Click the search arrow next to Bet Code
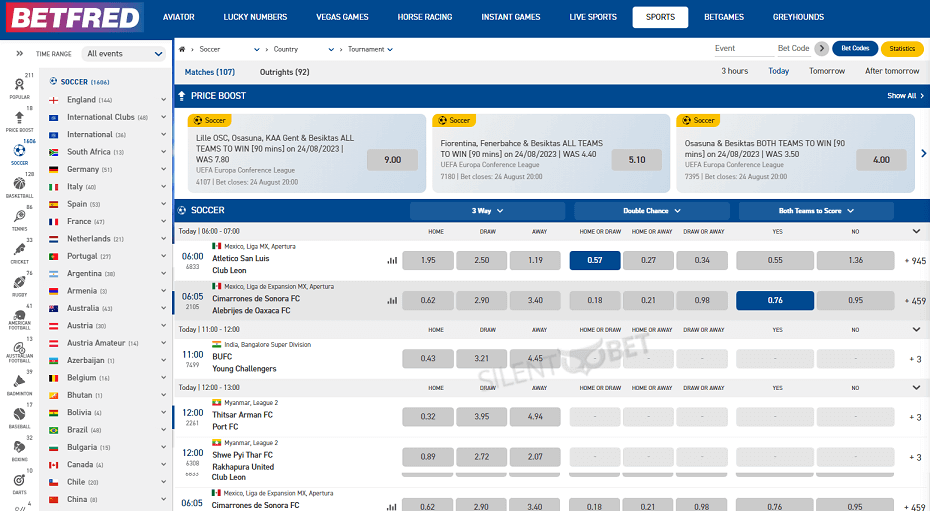The width and height of the screenshot is (930, 511). tap(821, 49)
